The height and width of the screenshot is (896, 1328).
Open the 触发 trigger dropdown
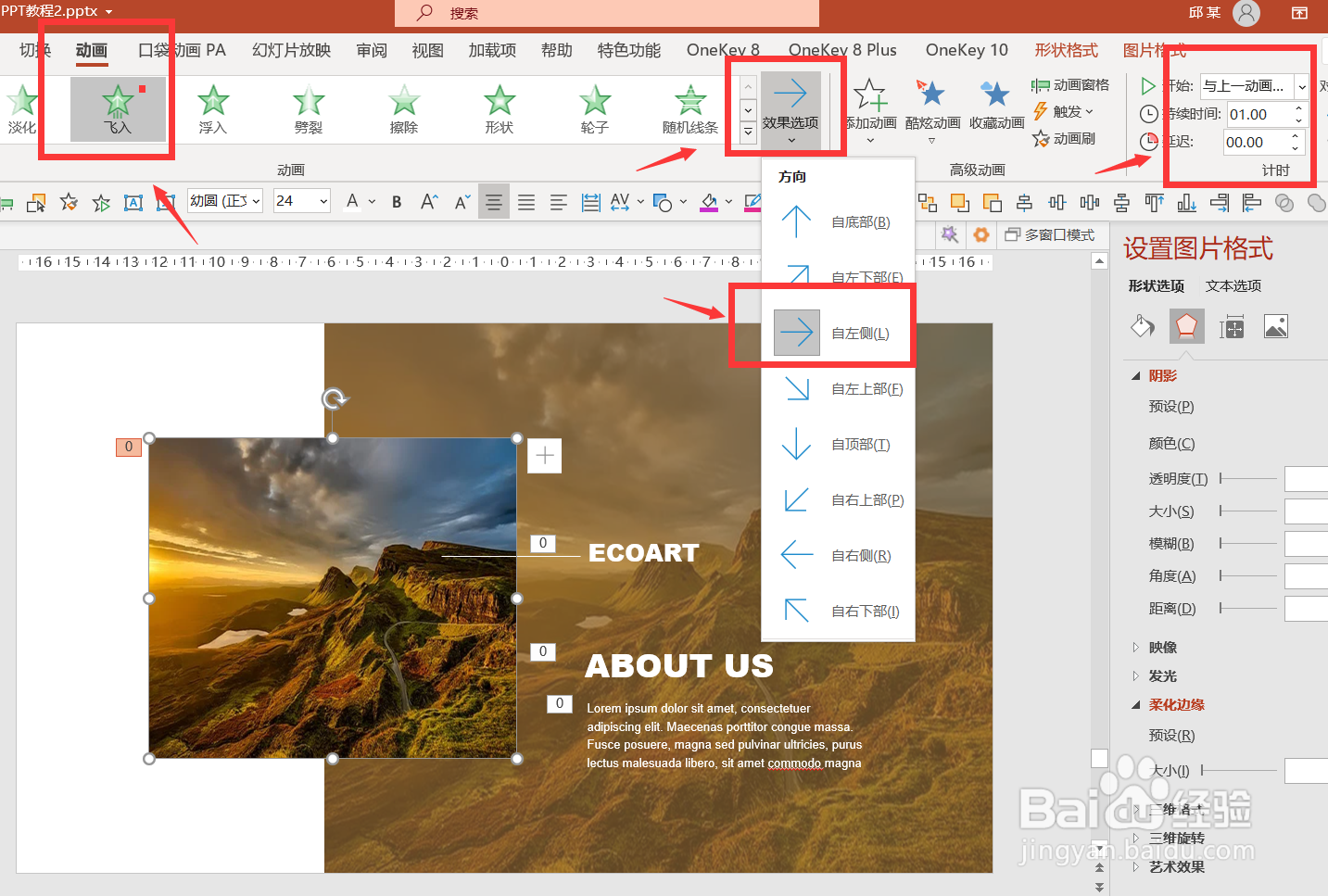click(x=1064, y=111)
